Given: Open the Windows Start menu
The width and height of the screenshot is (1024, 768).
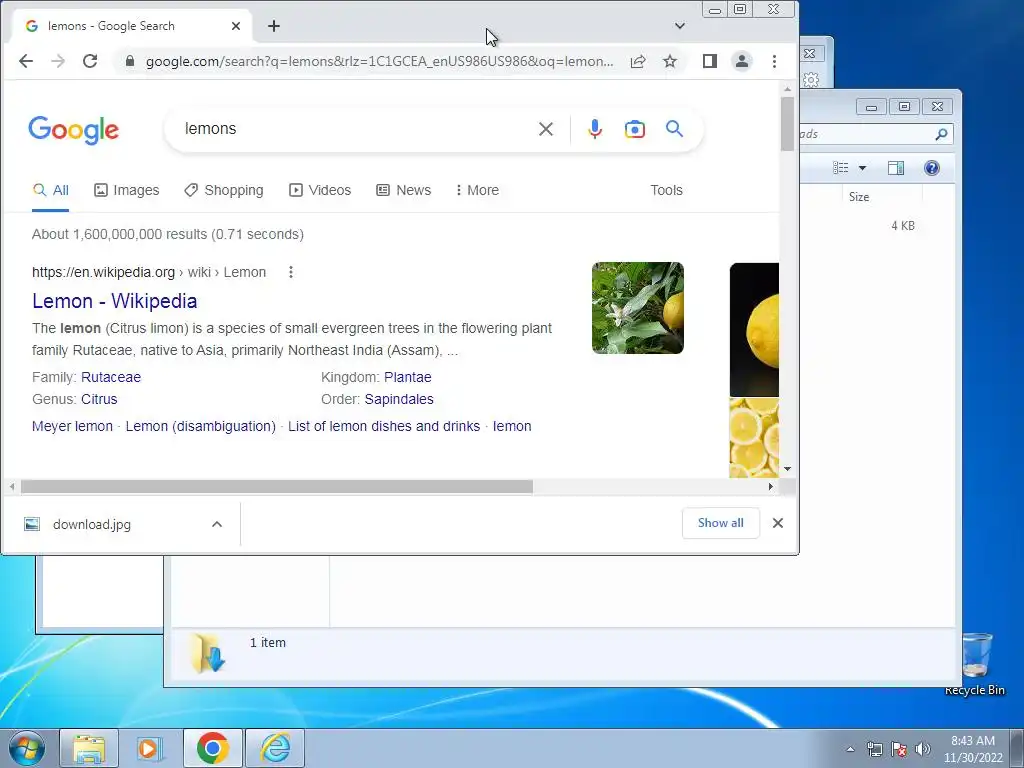Looking at the screenshot, I should pyautogui.click(x=26, y=748).
